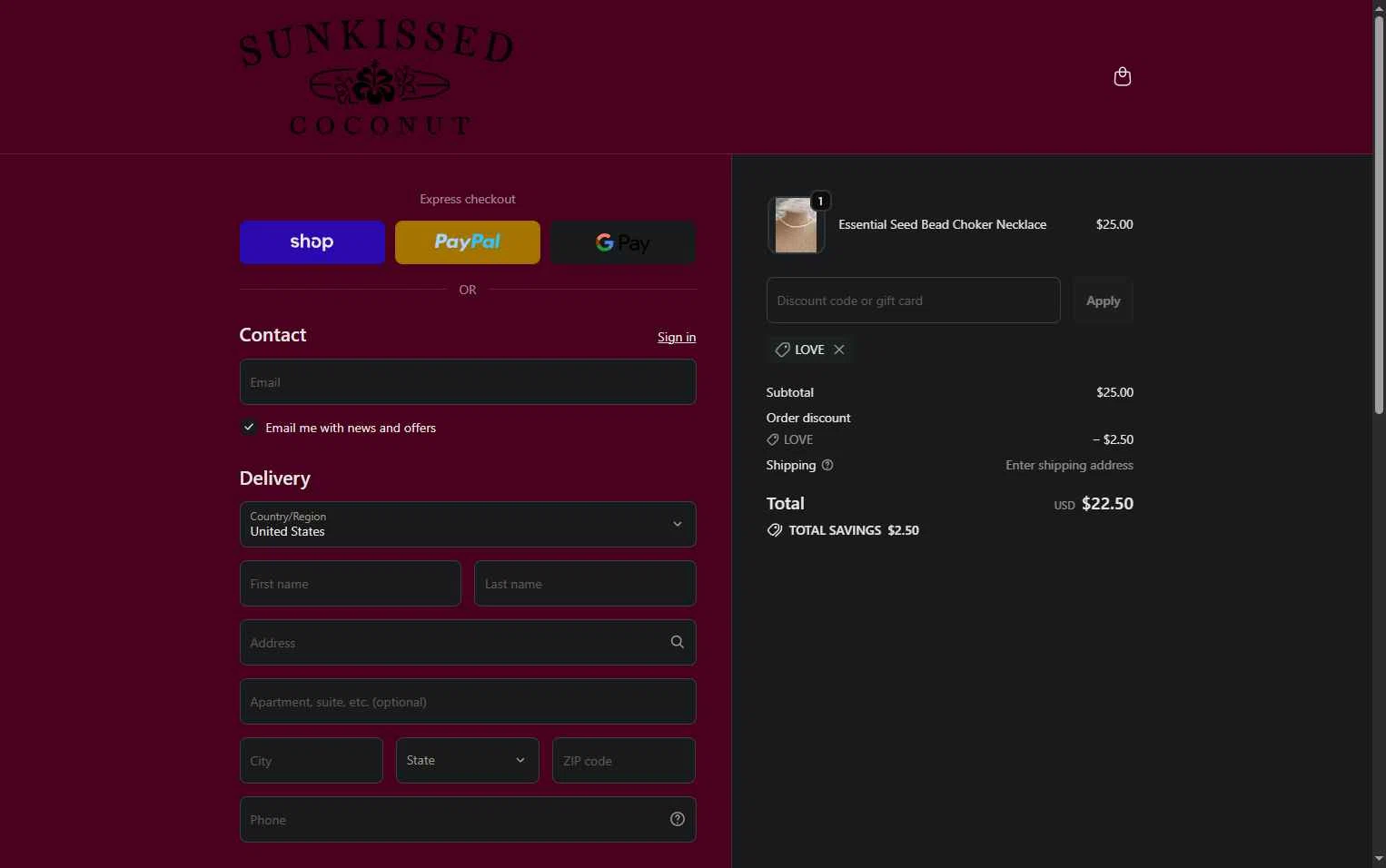The height and width of the screenshot is (868, 1386).
Task: Click the total amount $22.50
Action: (x=1107, y=504)
